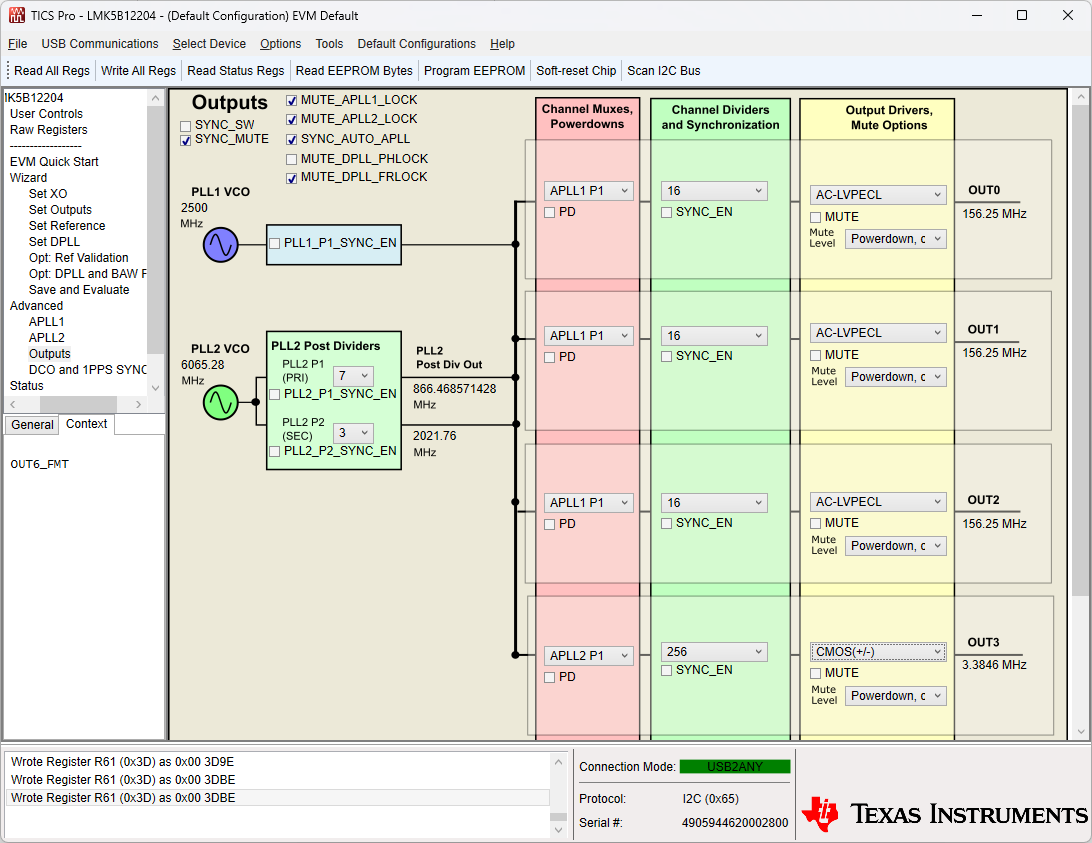Switch to the General tab

click(32, 425)
